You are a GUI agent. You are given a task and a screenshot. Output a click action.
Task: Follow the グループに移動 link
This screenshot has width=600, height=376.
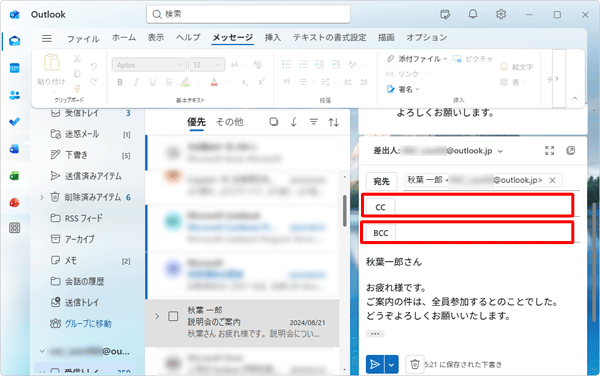(88, 324)
